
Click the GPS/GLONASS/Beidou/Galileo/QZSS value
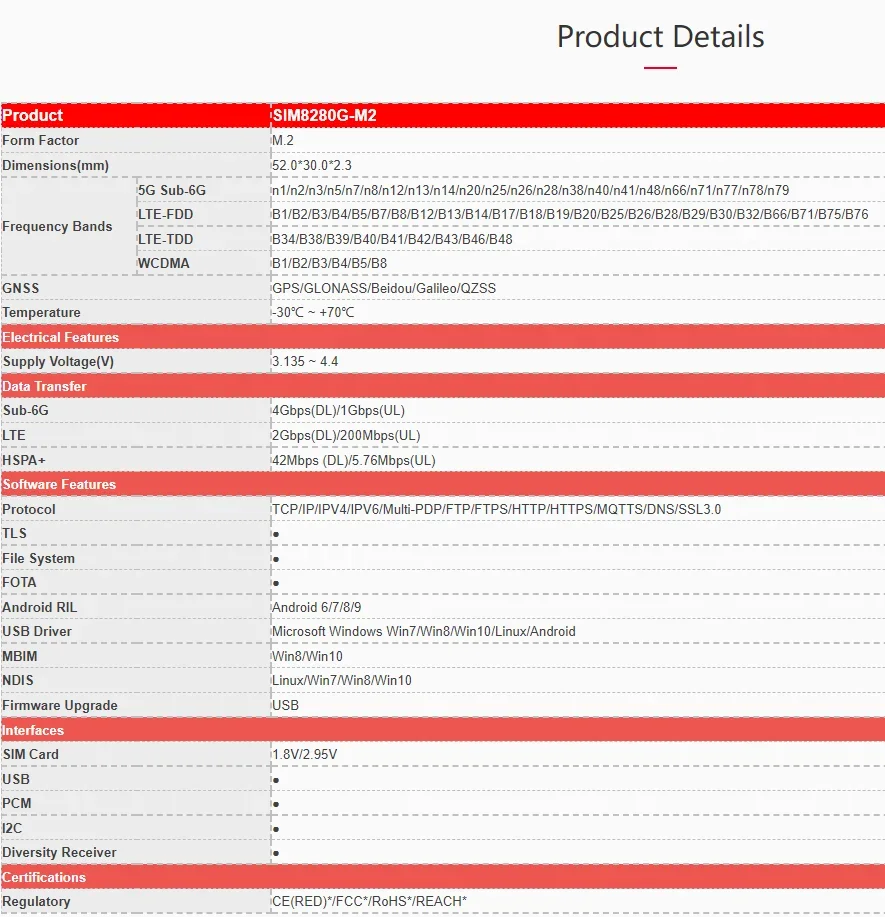tap(384, 288)
